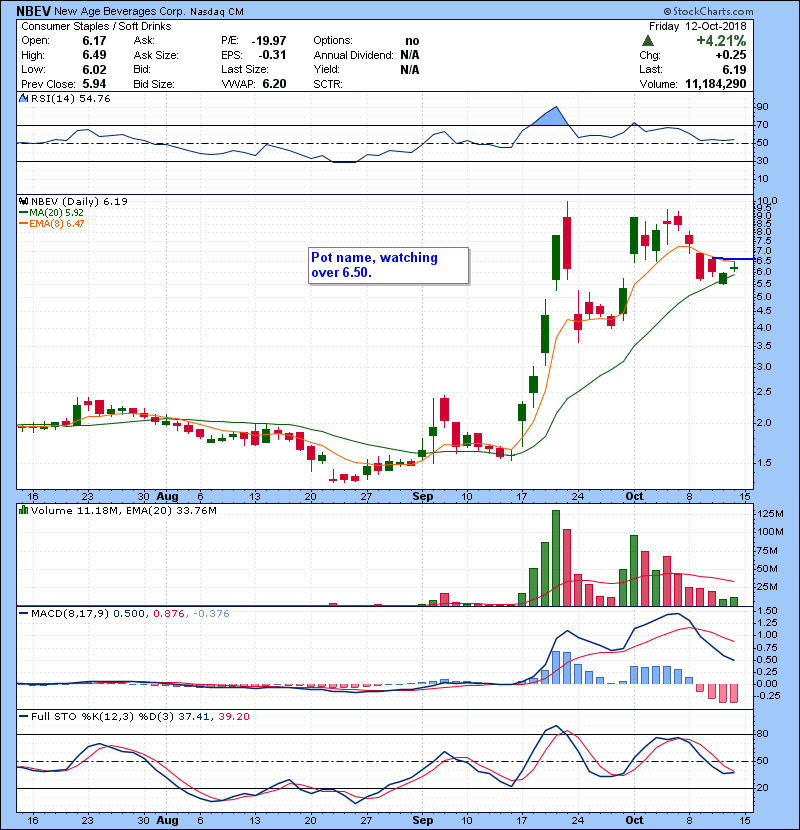Click the stochastic %D value 39.20
800x830 pixels.
point(233,716)
